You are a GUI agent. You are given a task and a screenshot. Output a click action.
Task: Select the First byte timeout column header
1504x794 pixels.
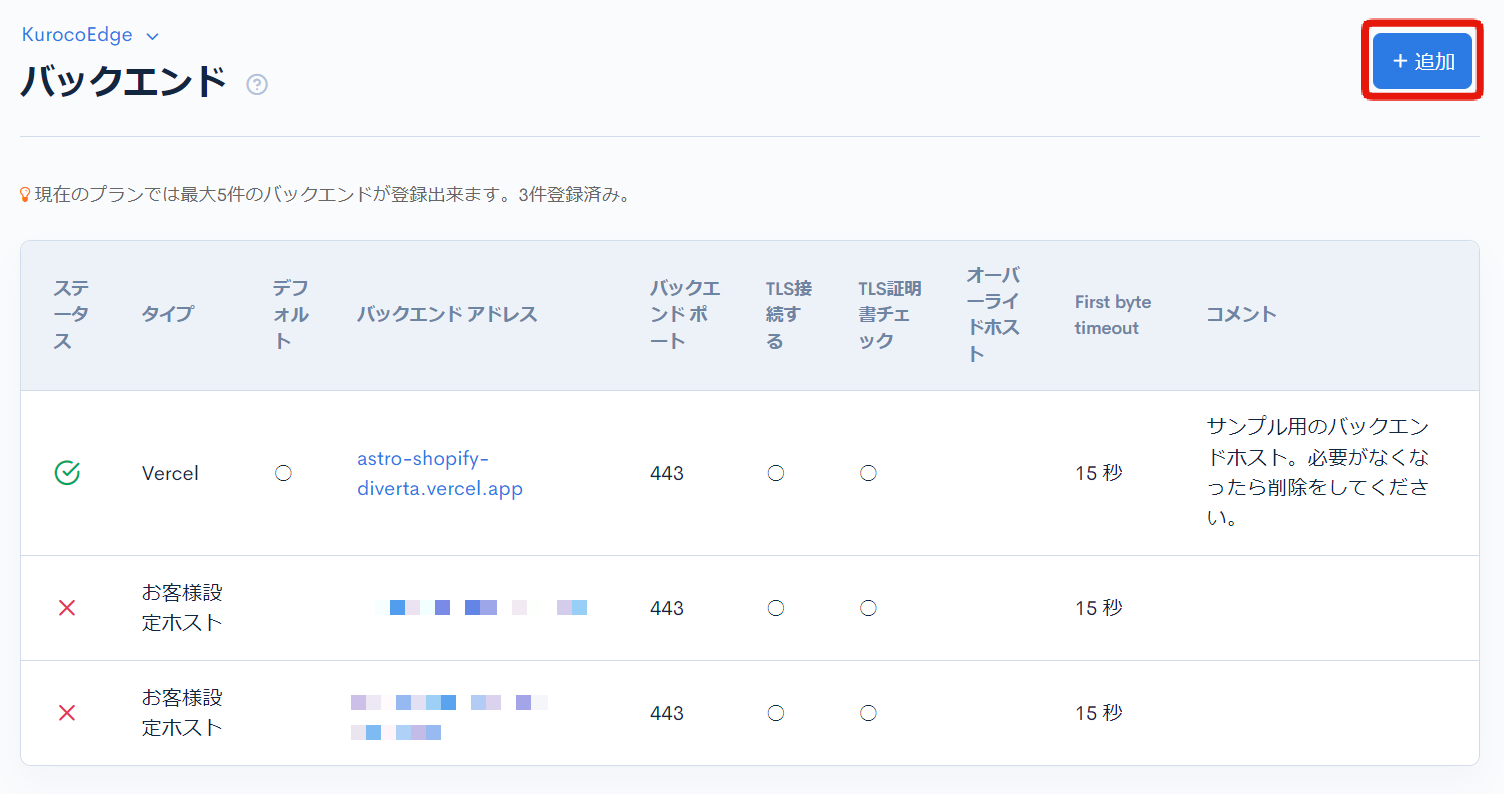pos(1113,315)
